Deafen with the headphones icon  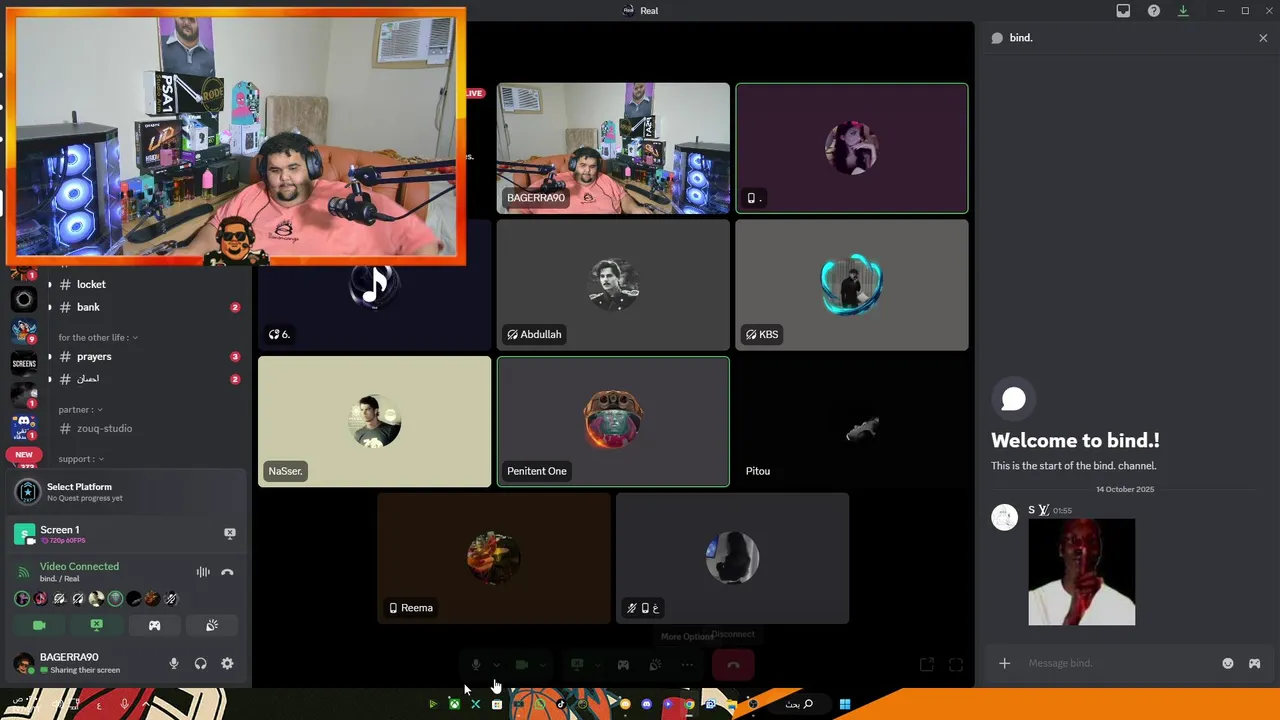click(200, 663)
